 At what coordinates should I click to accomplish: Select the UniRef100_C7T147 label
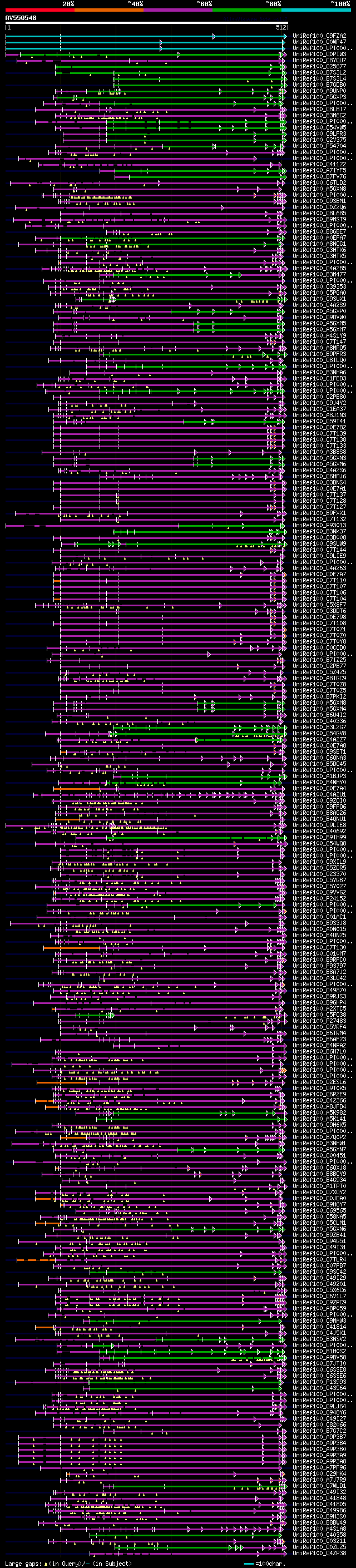[x=319, y=342]
